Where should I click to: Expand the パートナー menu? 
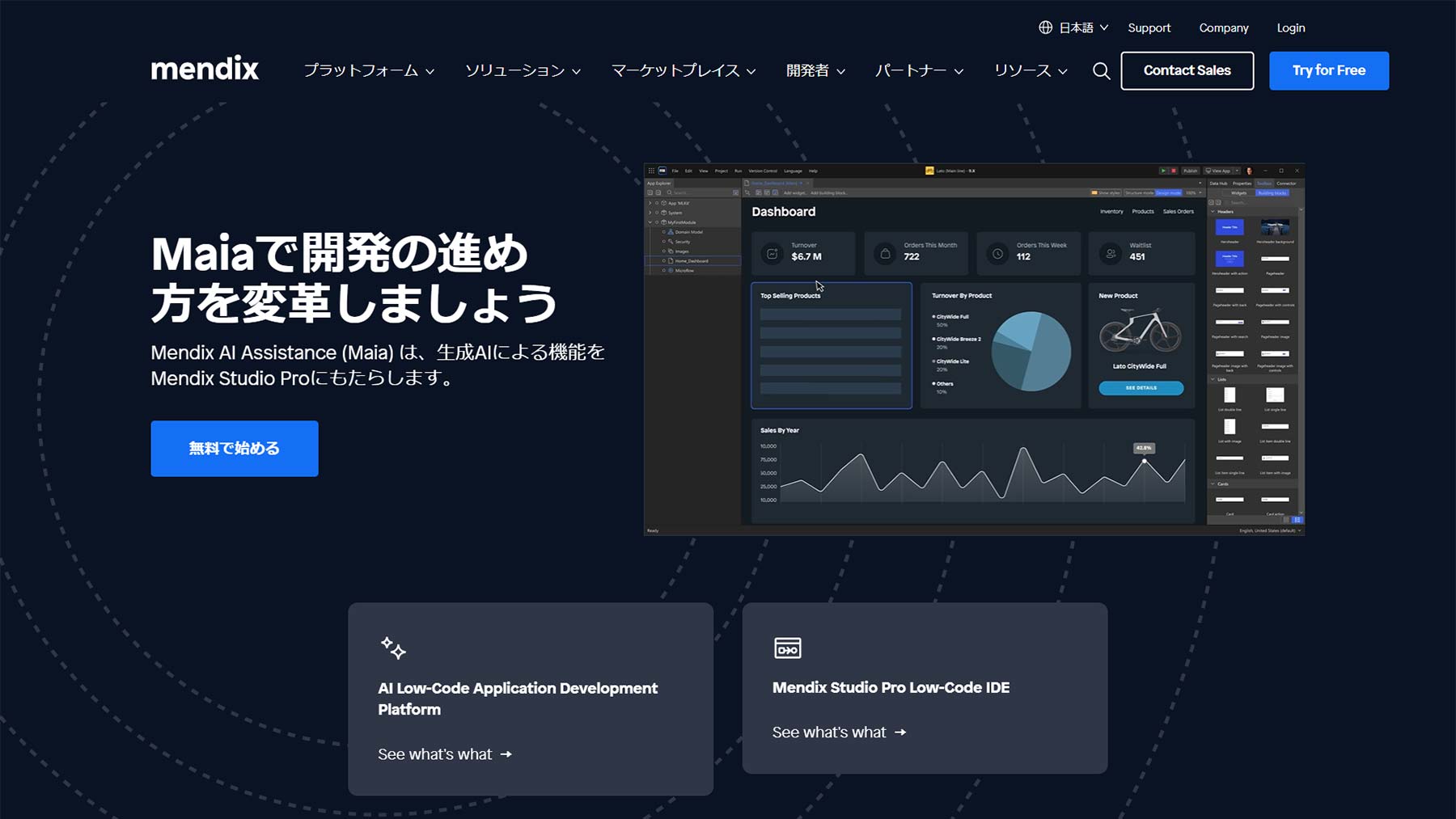click(x=919, y=71)
